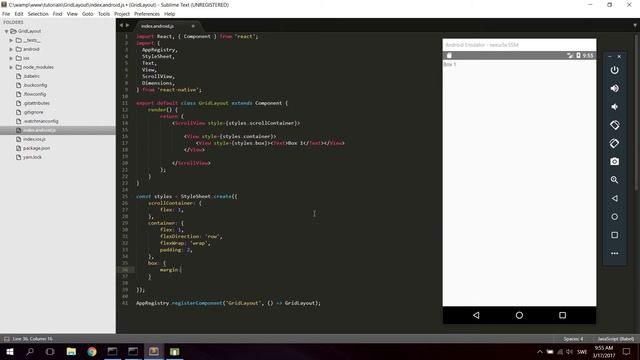Open .babelrc in the sidebar
The image size is (640, 360).
[31, 76]
